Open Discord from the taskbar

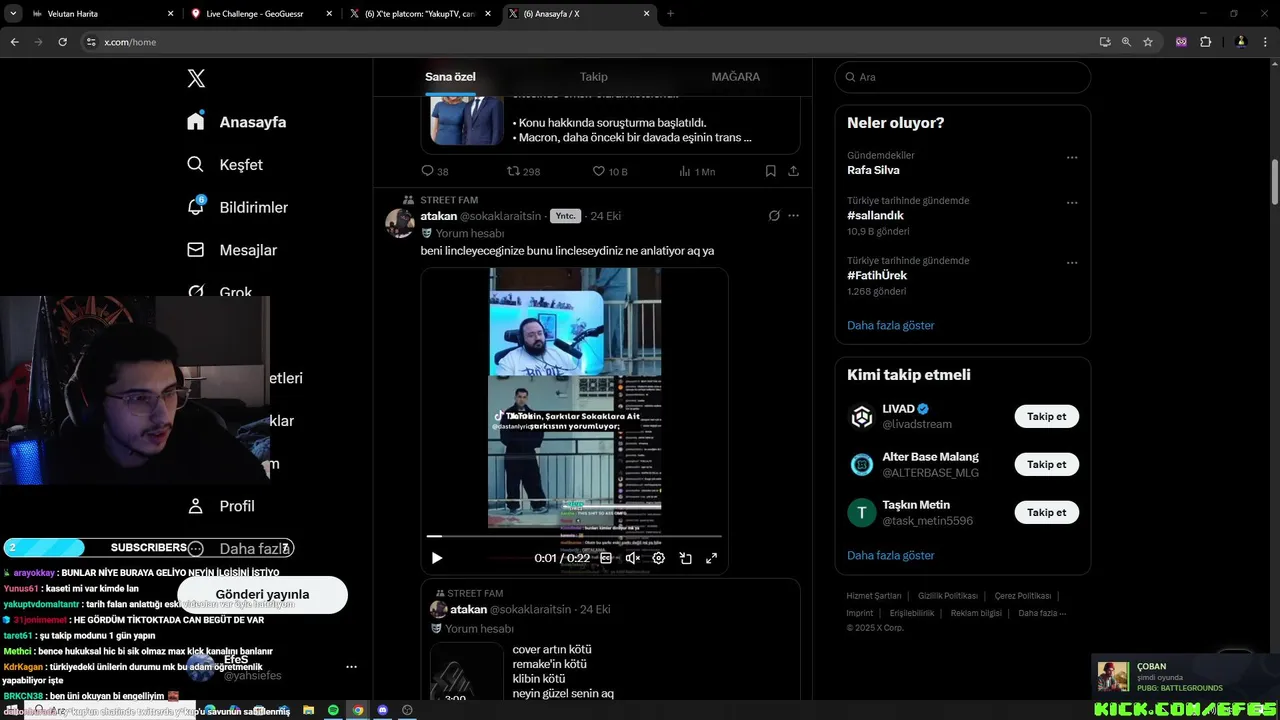pyautogui.click(x=382, y=710)
